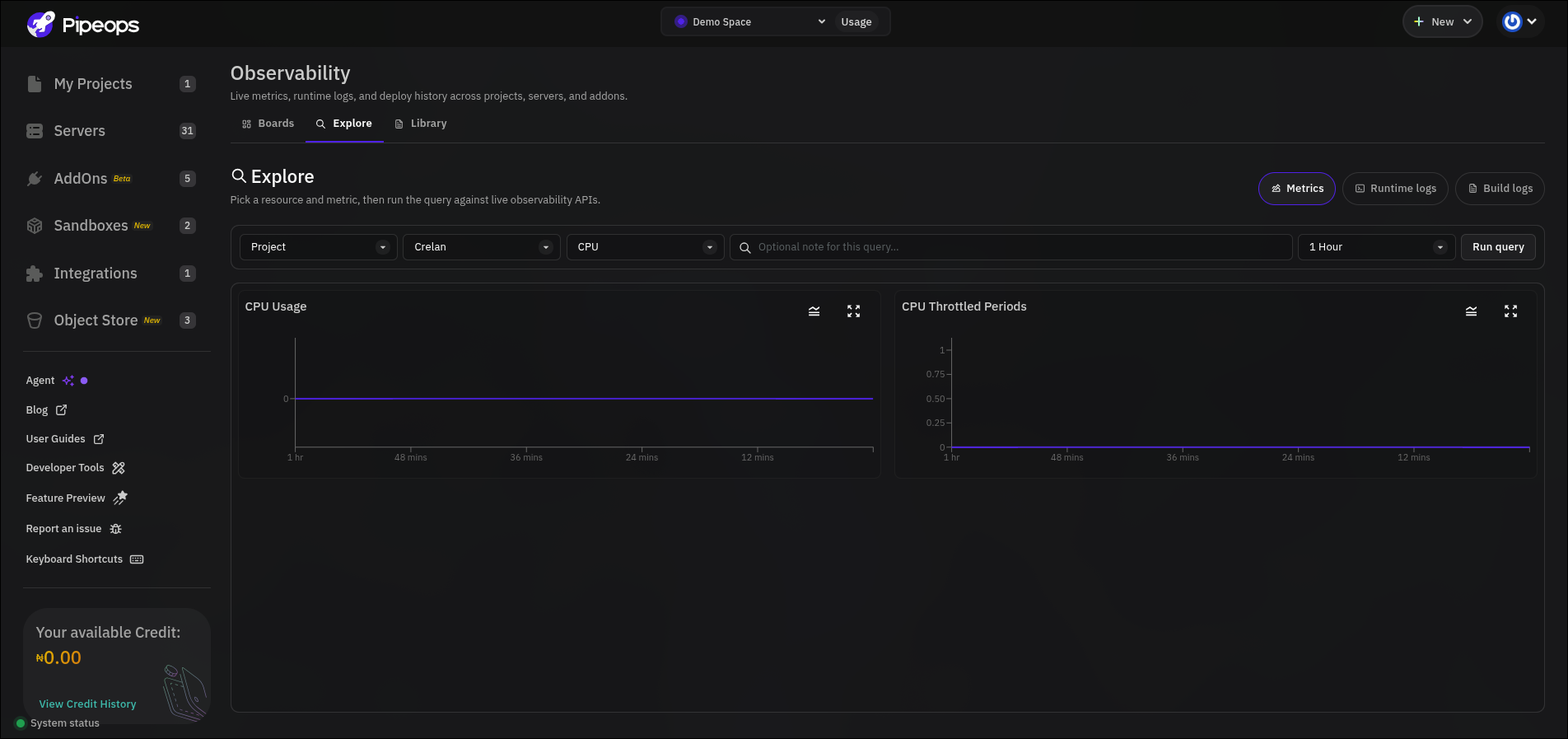Click the User Guides external link icon
The width and height of the screenshot is (1568, 739).
pyautogui.click(x=99, y=439)
